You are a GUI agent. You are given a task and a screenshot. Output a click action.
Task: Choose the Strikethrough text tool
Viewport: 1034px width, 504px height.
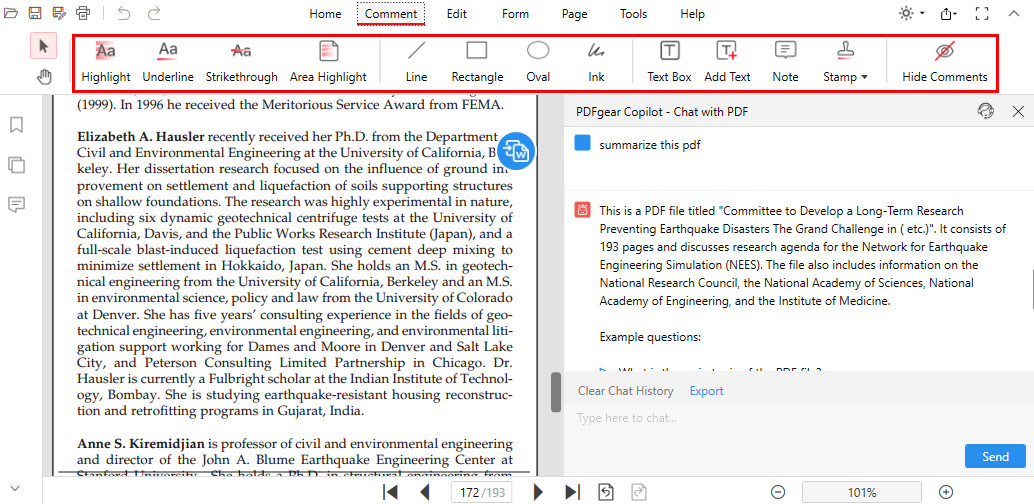coord(241,61)
